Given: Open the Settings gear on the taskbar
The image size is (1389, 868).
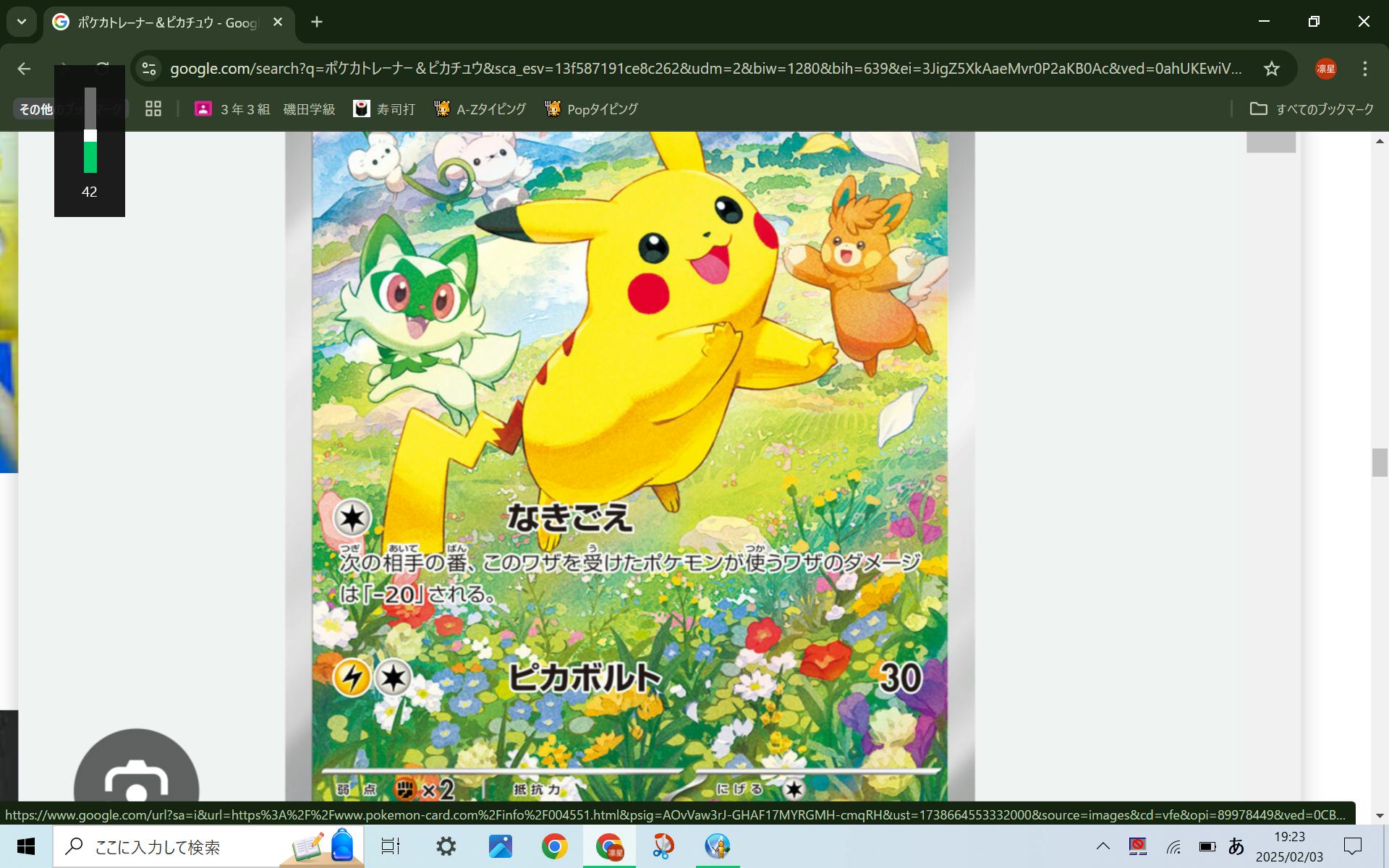Looking at the screenshot, I should coord(446,846).
